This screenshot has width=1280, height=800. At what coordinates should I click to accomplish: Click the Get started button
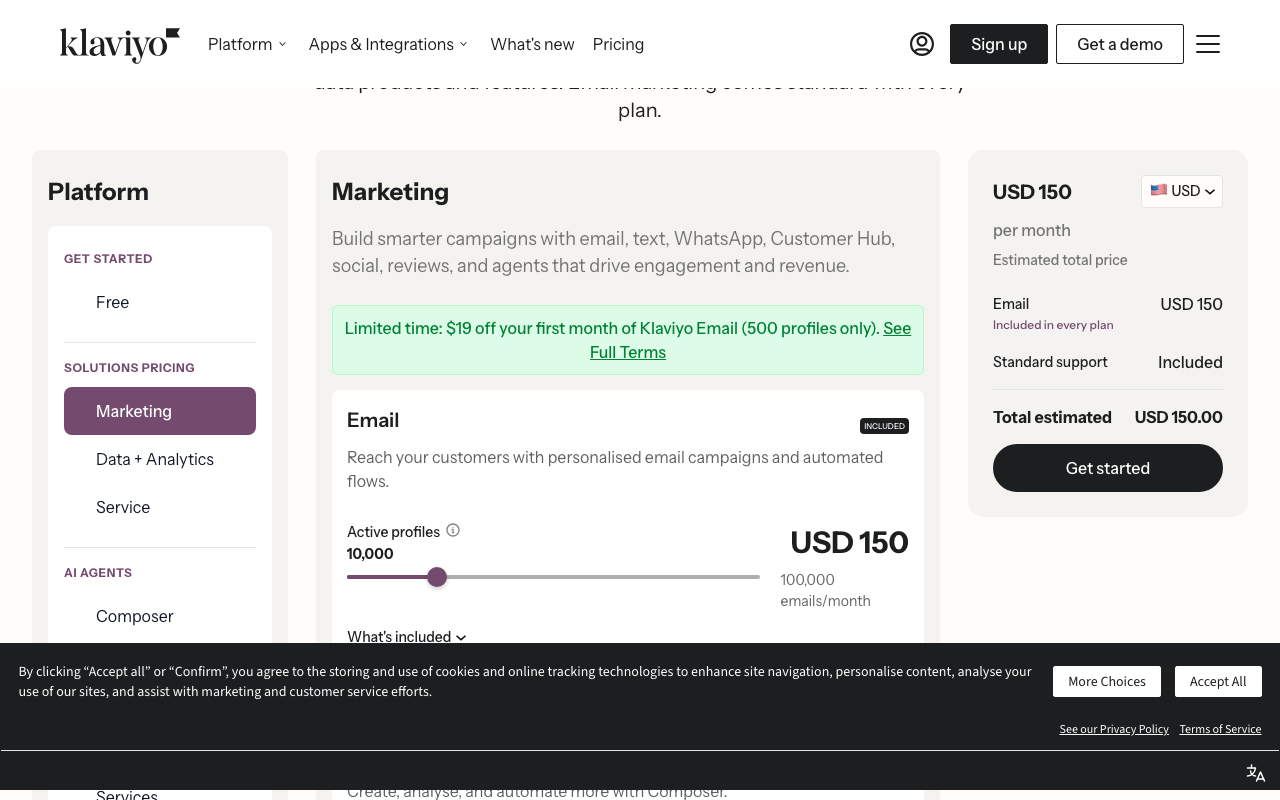pyautogui.click(x=1108, y=468)
